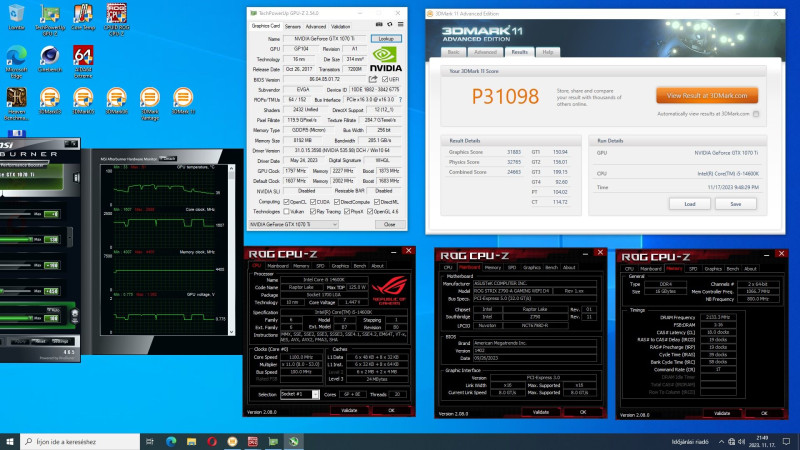Click Load button in 3DMark 11
This screenshot has width=800, height=450.
pyautogui.click(x=690, y=204)
